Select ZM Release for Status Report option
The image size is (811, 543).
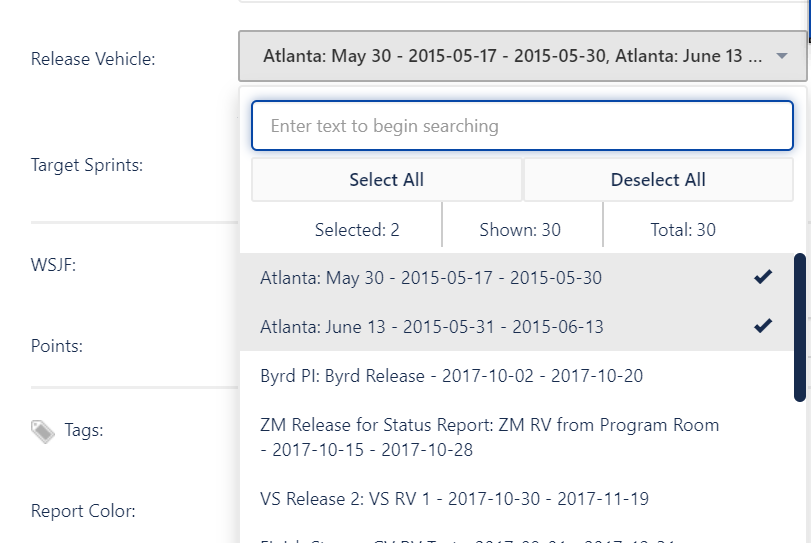click(x=517, y=438)
